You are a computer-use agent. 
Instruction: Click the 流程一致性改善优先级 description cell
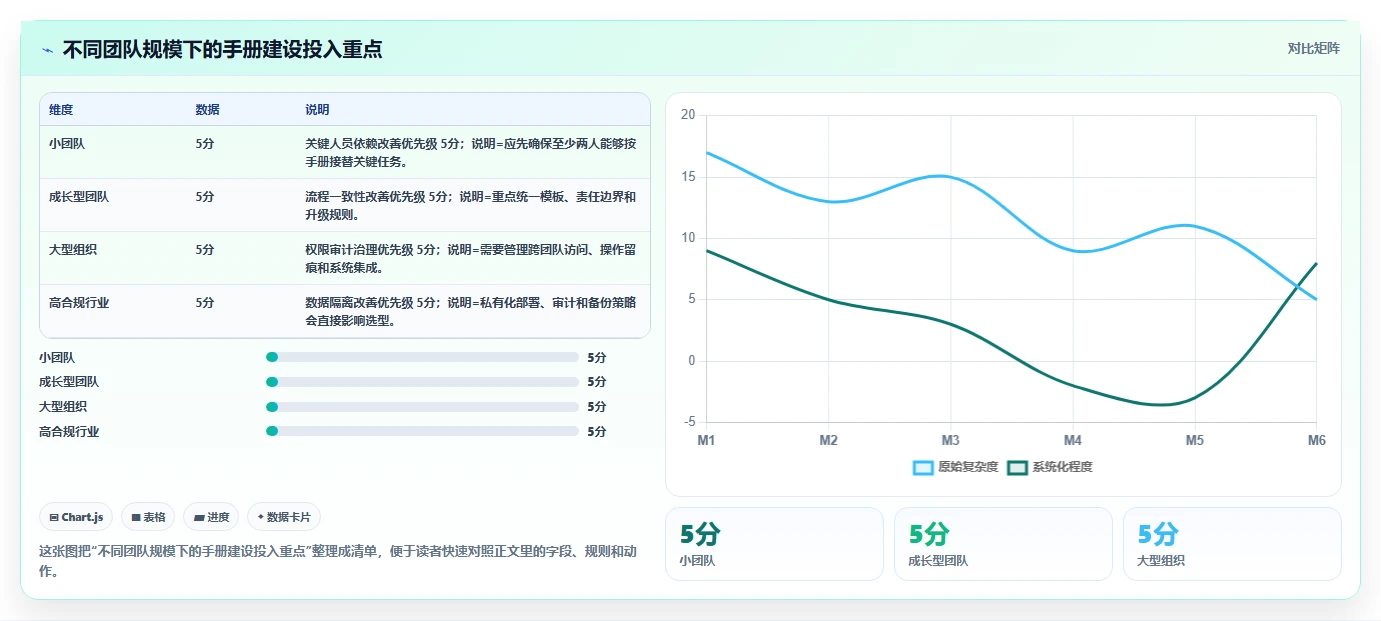[471, 205]
